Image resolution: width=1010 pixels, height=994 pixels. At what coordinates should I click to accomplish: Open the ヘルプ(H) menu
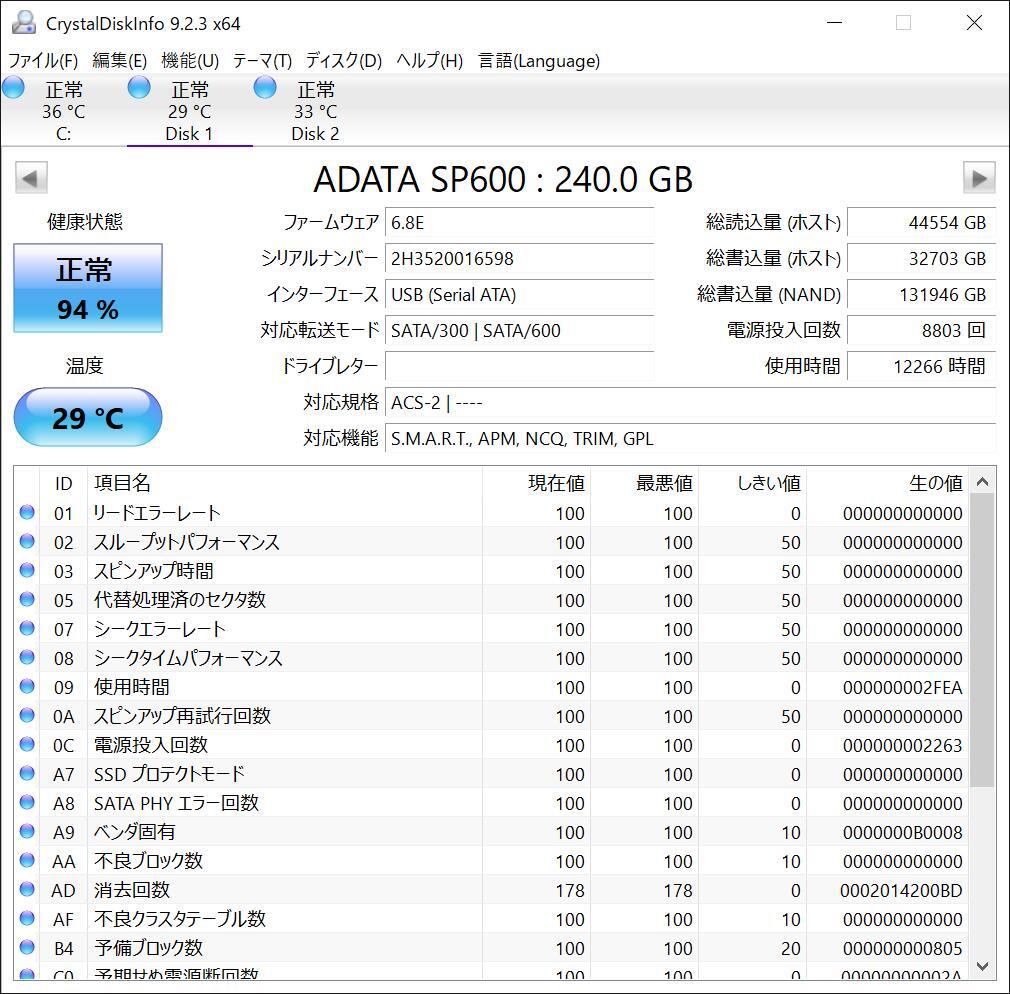(428, 61)
